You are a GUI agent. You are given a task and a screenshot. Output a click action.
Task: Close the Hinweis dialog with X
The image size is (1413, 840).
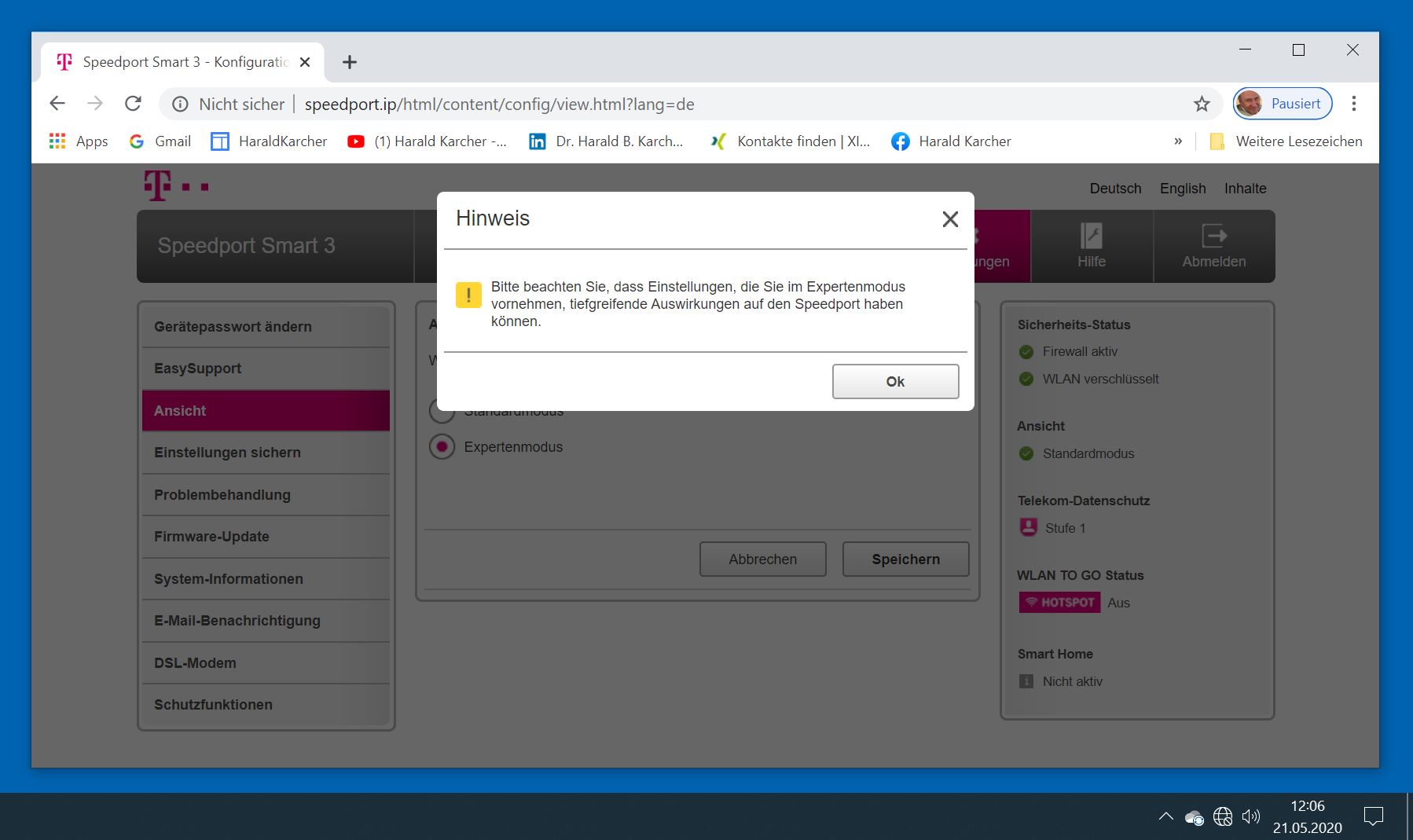pos(950,219)
